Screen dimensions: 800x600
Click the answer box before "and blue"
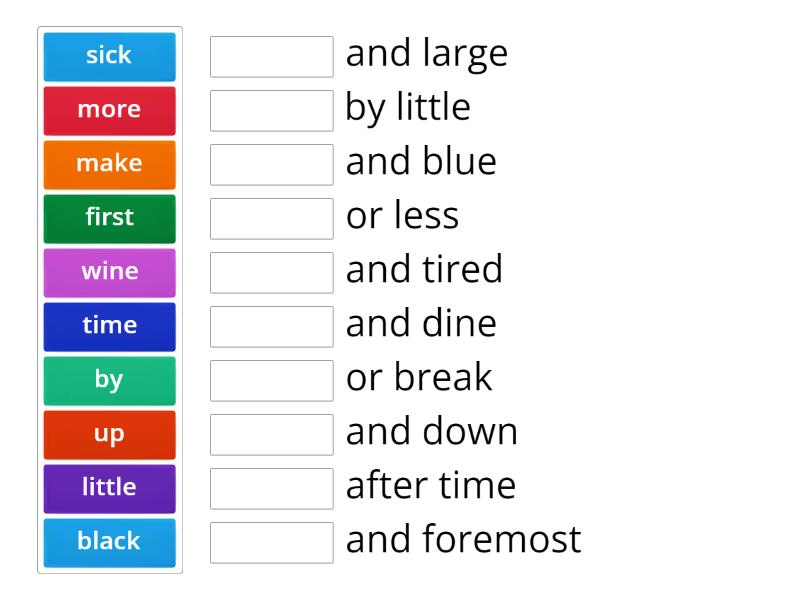(x=271, y=164)
